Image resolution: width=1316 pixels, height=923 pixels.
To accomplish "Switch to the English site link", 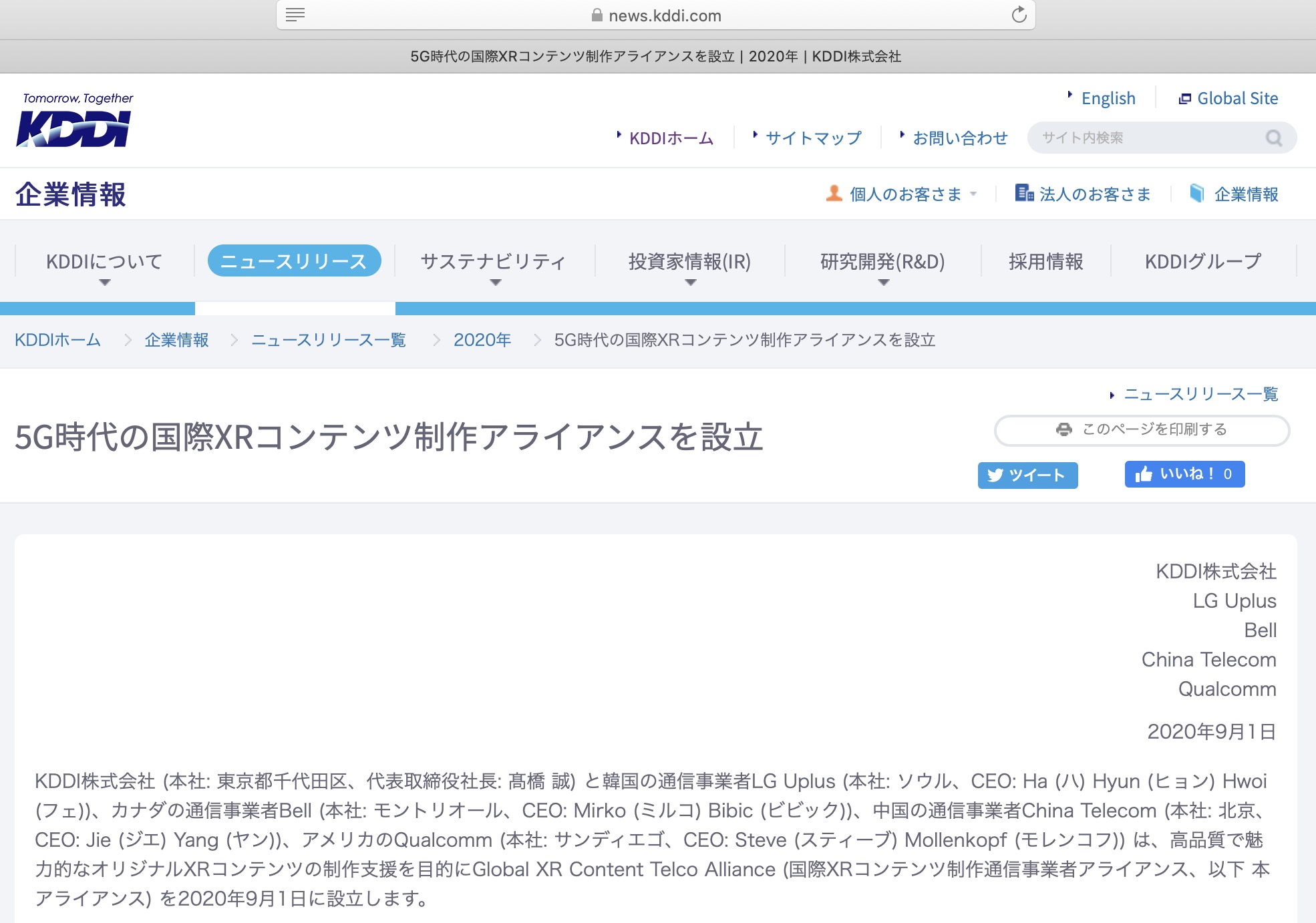I will pyautogui.click(x=1108, y=99).
